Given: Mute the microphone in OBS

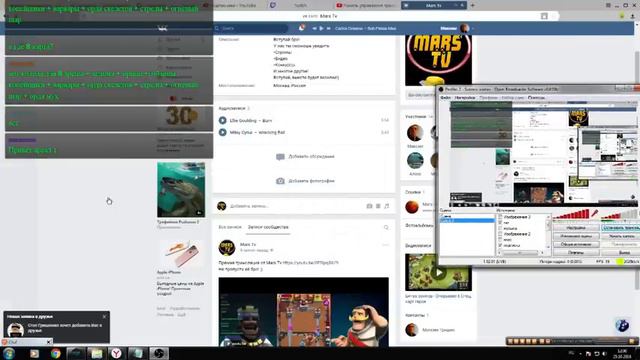Looking at the screenshot, I should (595, 213).
